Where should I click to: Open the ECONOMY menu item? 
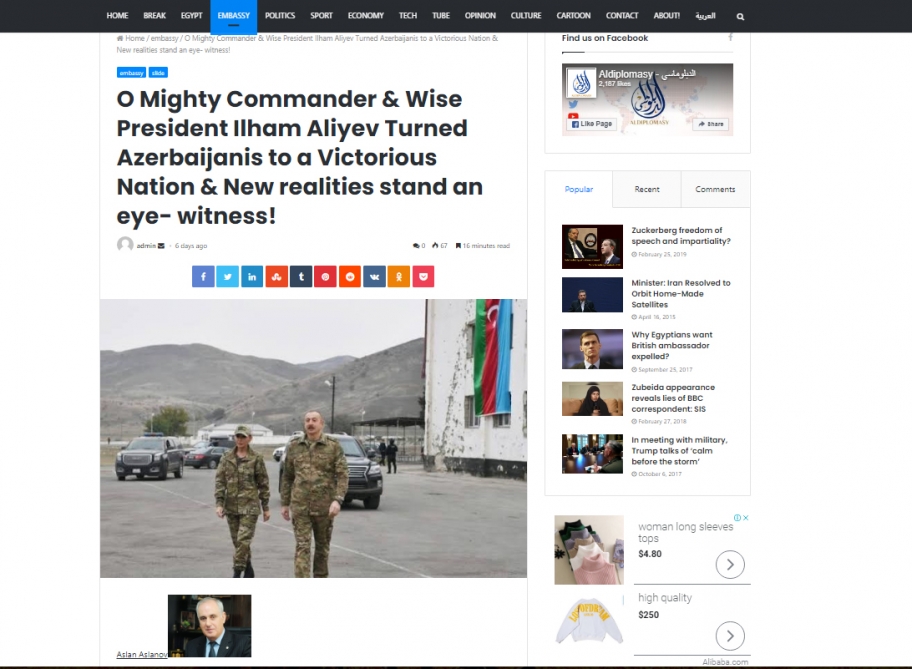tap(366, 16)
